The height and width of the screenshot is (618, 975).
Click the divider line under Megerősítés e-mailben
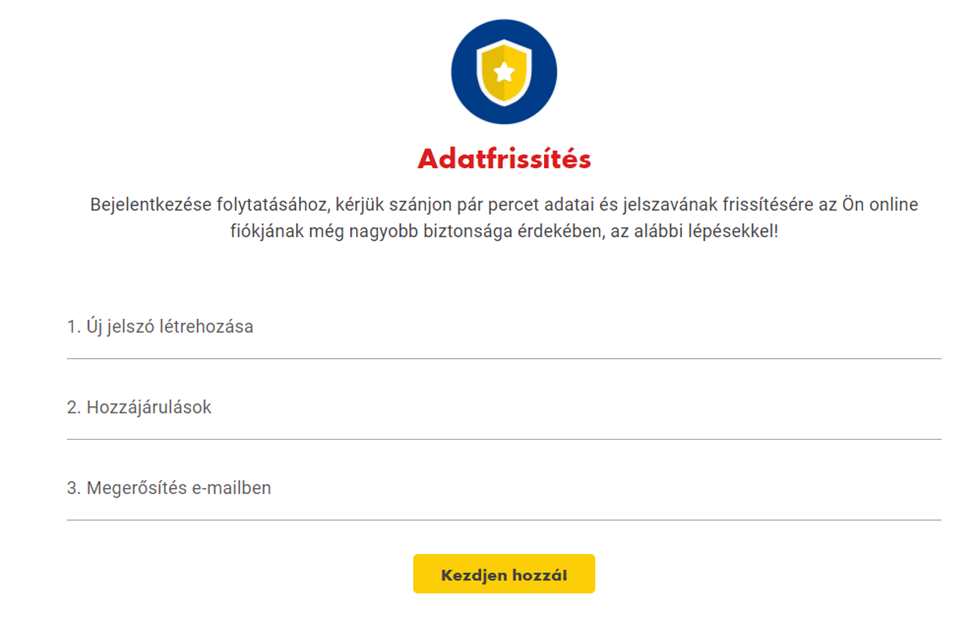[504, 519]
